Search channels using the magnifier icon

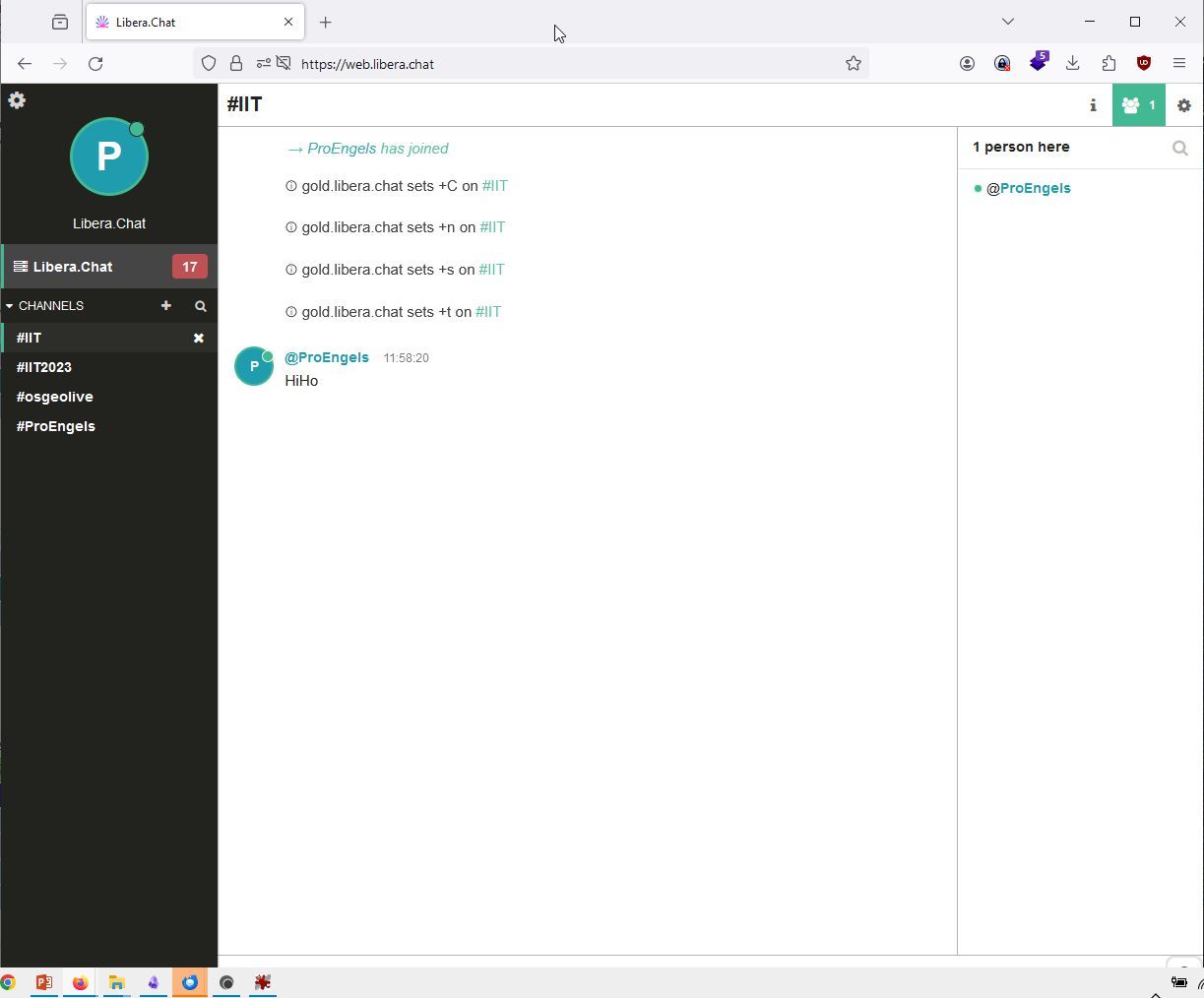[x=201, y=306]
